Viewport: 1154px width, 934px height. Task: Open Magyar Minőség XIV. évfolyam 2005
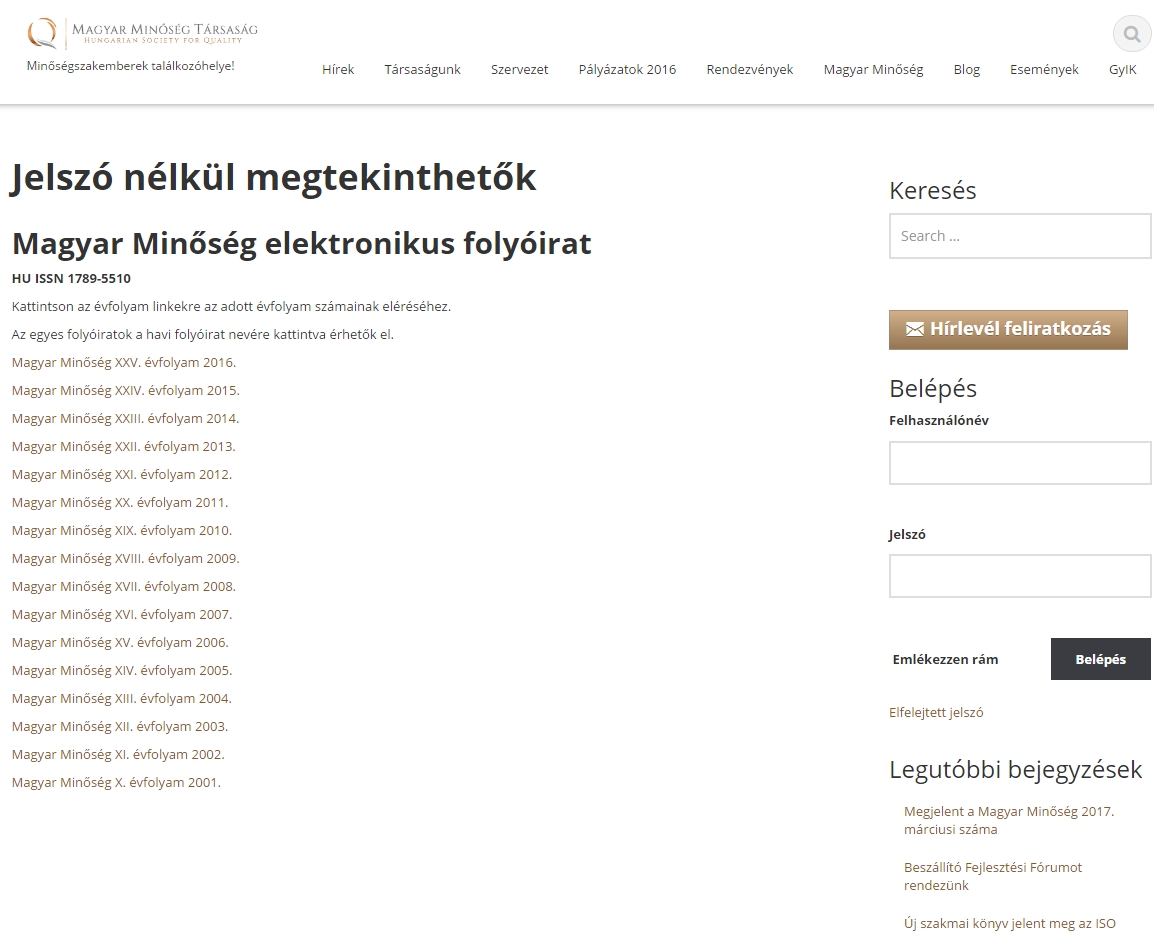pyautogui.click(x=122, y=670)
